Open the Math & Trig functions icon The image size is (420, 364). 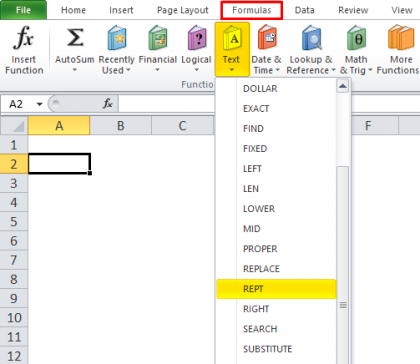point(356,37)
